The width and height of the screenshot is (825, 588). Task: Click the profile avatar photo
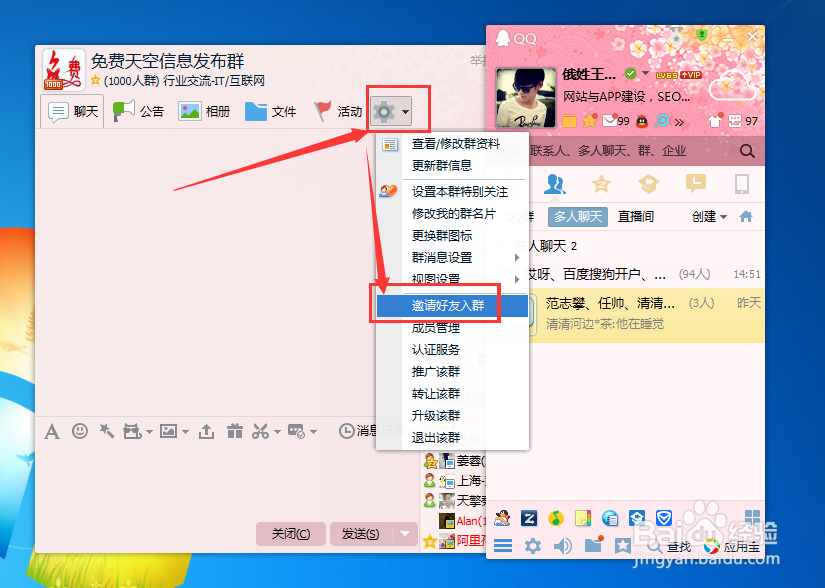click(x=525, y=98)
